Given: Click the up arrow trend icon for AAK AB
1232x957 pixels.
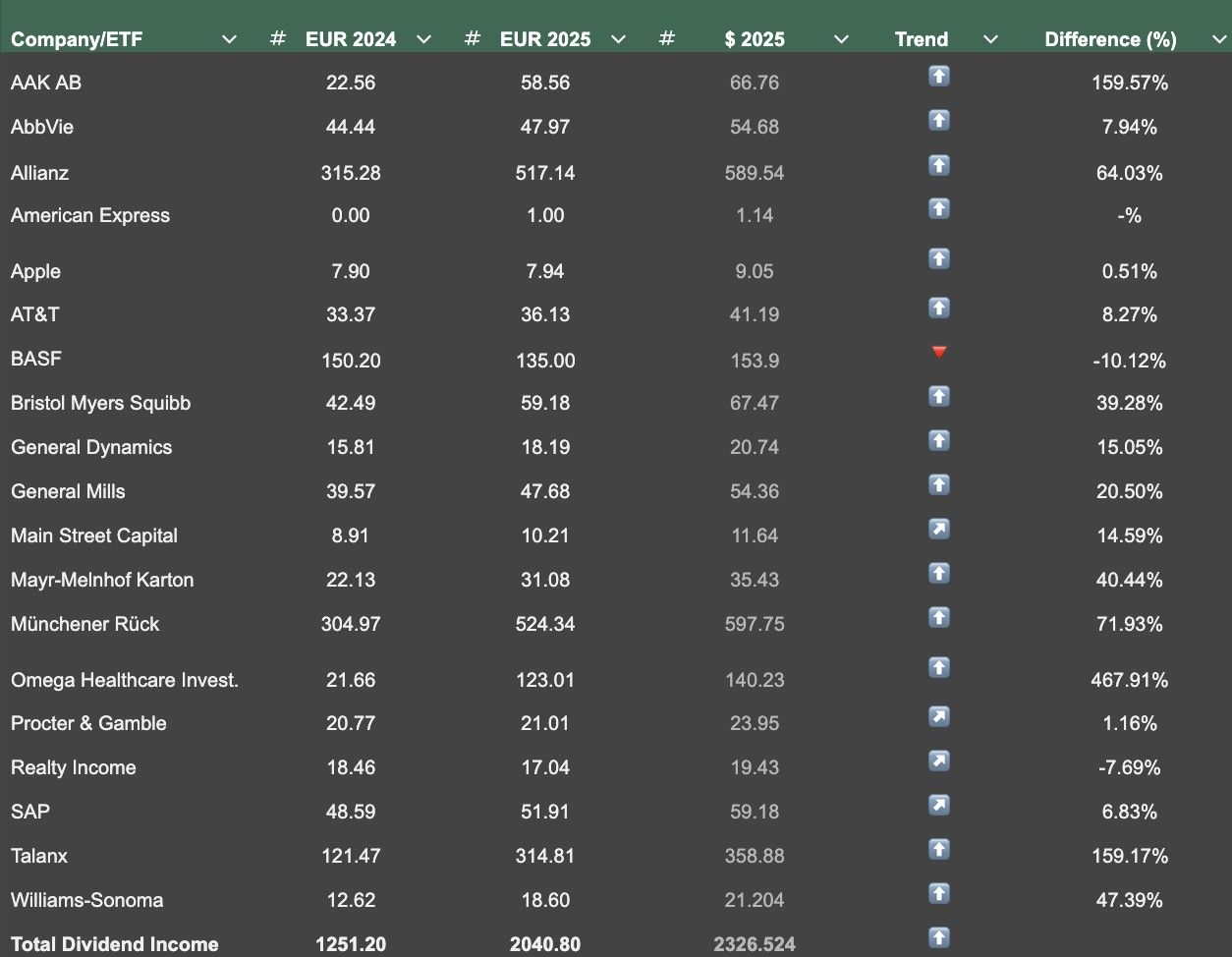Looking at the screenshot, I should (x=939, y=77).
